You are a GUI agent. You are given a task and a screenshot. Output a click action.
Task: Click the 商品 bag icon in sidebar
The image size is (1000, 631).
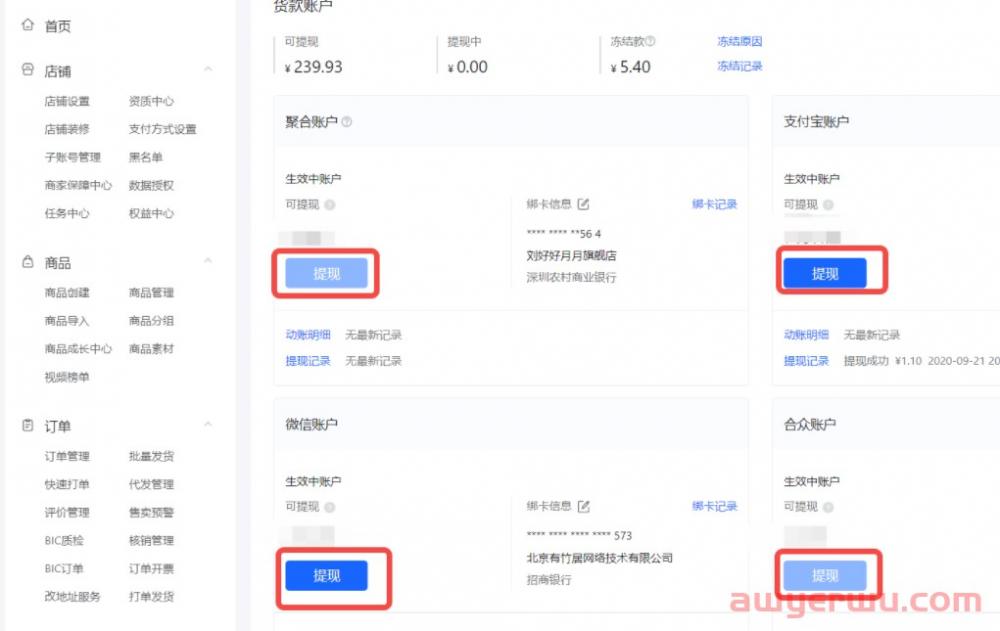pos(27,262)
